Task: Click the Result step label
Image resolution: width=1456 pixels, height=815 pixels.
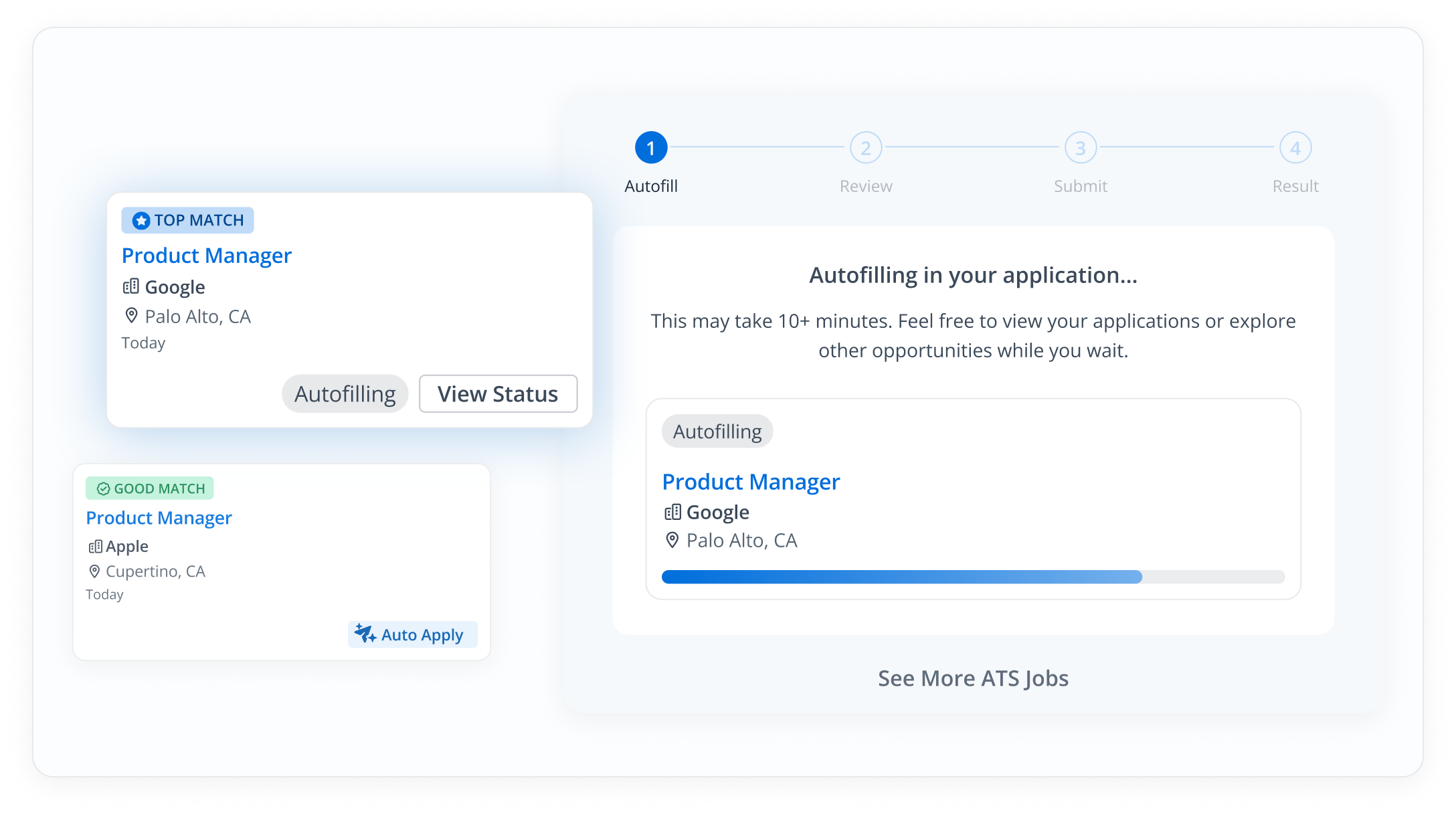Action: [x=1295, y=186]
